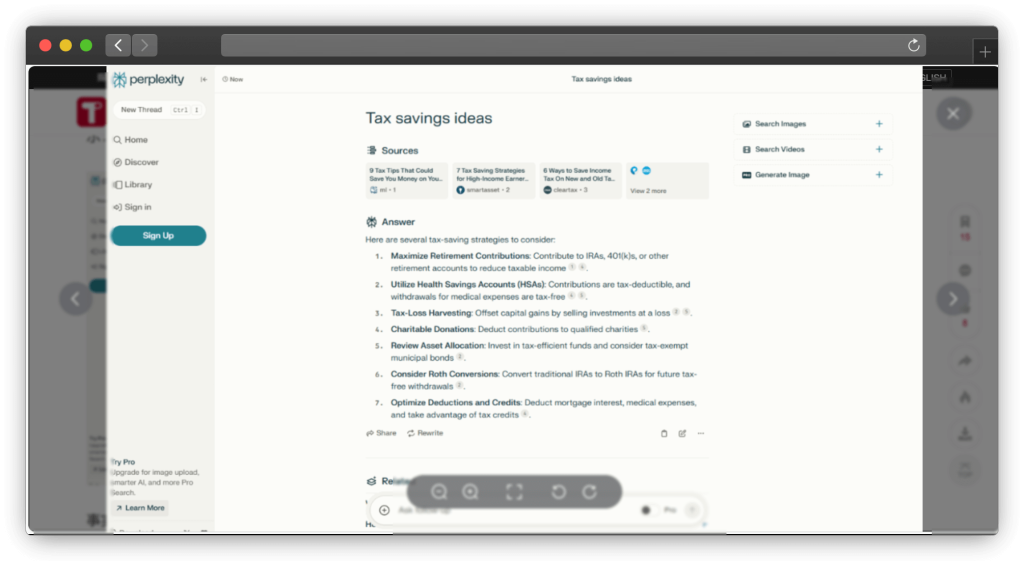Collapse the Perplexity sidebar
Image resolution: width=1024 pixels, height=561 pixels.
(x=204, y=79)
